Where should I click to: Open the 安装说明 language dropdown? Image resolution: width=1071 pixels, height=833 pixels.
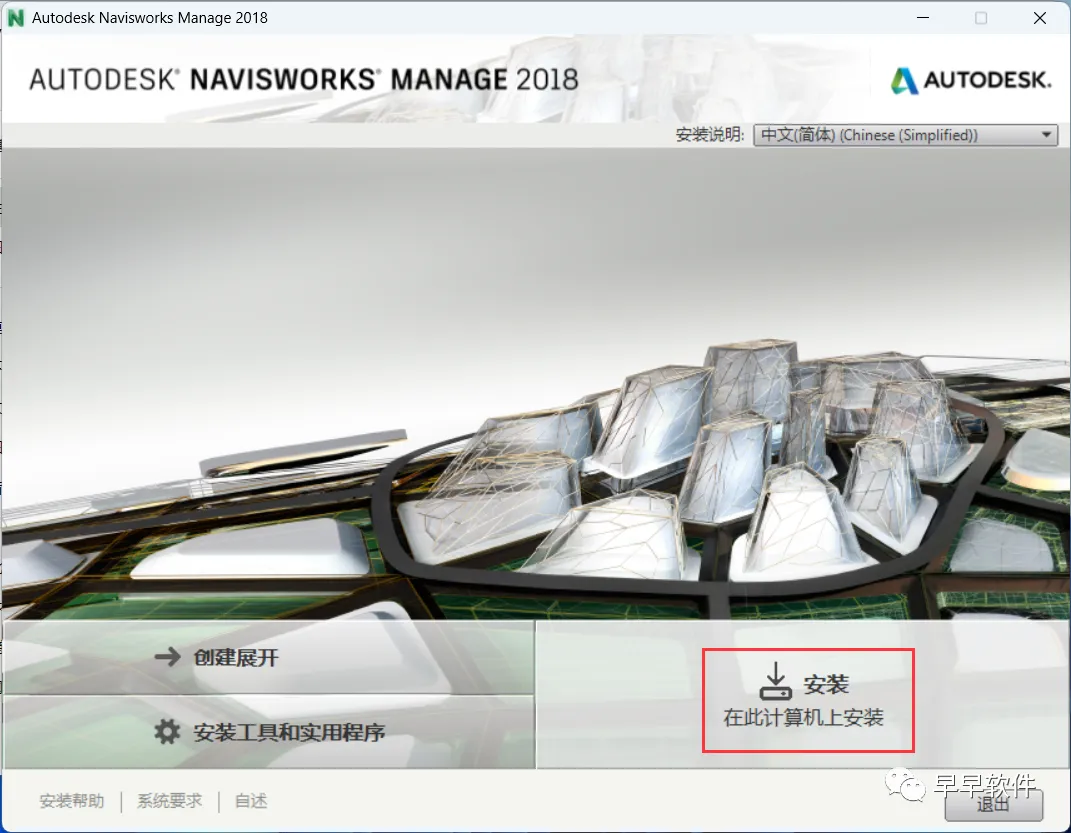(905, 135)
